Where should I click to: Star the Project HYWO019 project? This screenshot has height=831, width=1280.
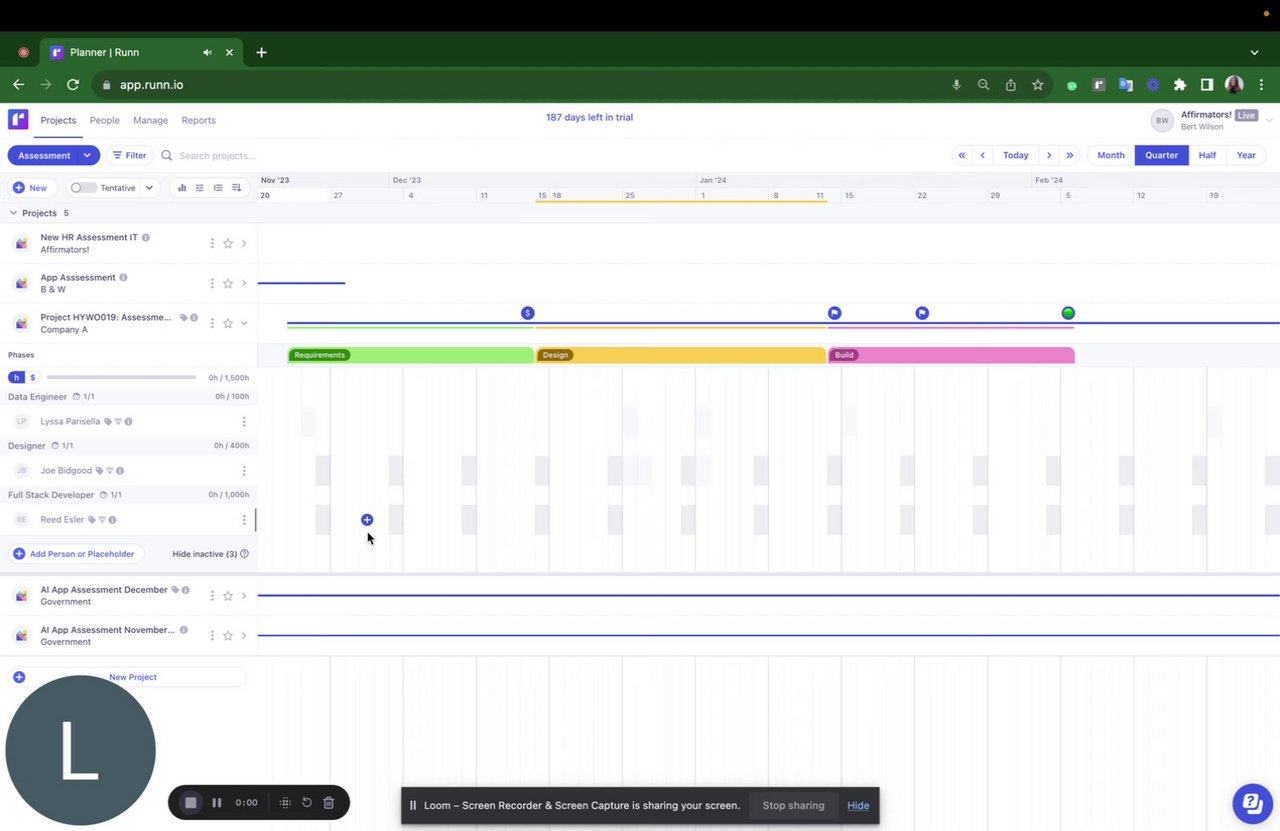[x=228, y=323]
